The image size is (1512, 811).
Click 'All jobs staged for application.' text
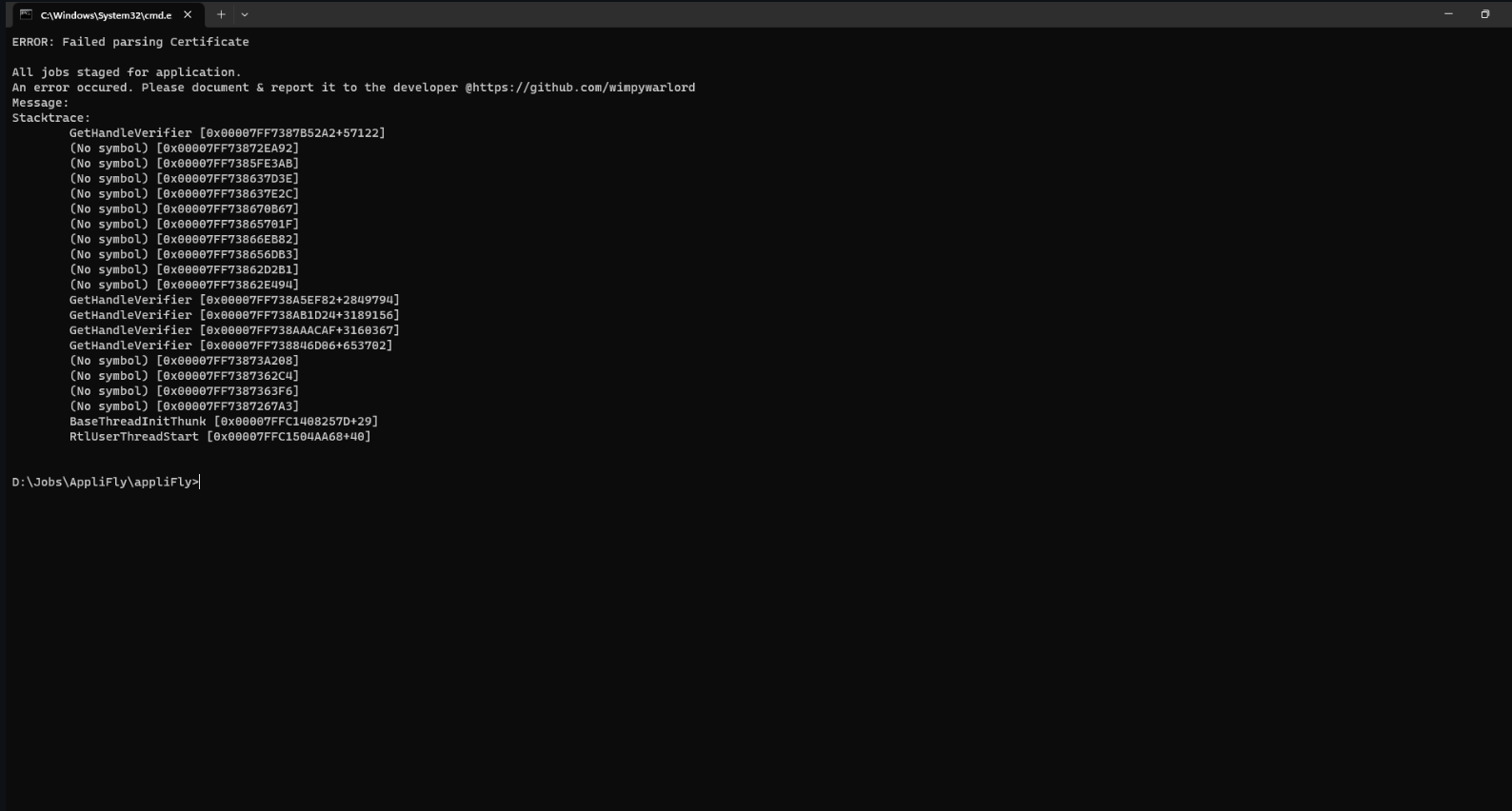pos(127,72)
